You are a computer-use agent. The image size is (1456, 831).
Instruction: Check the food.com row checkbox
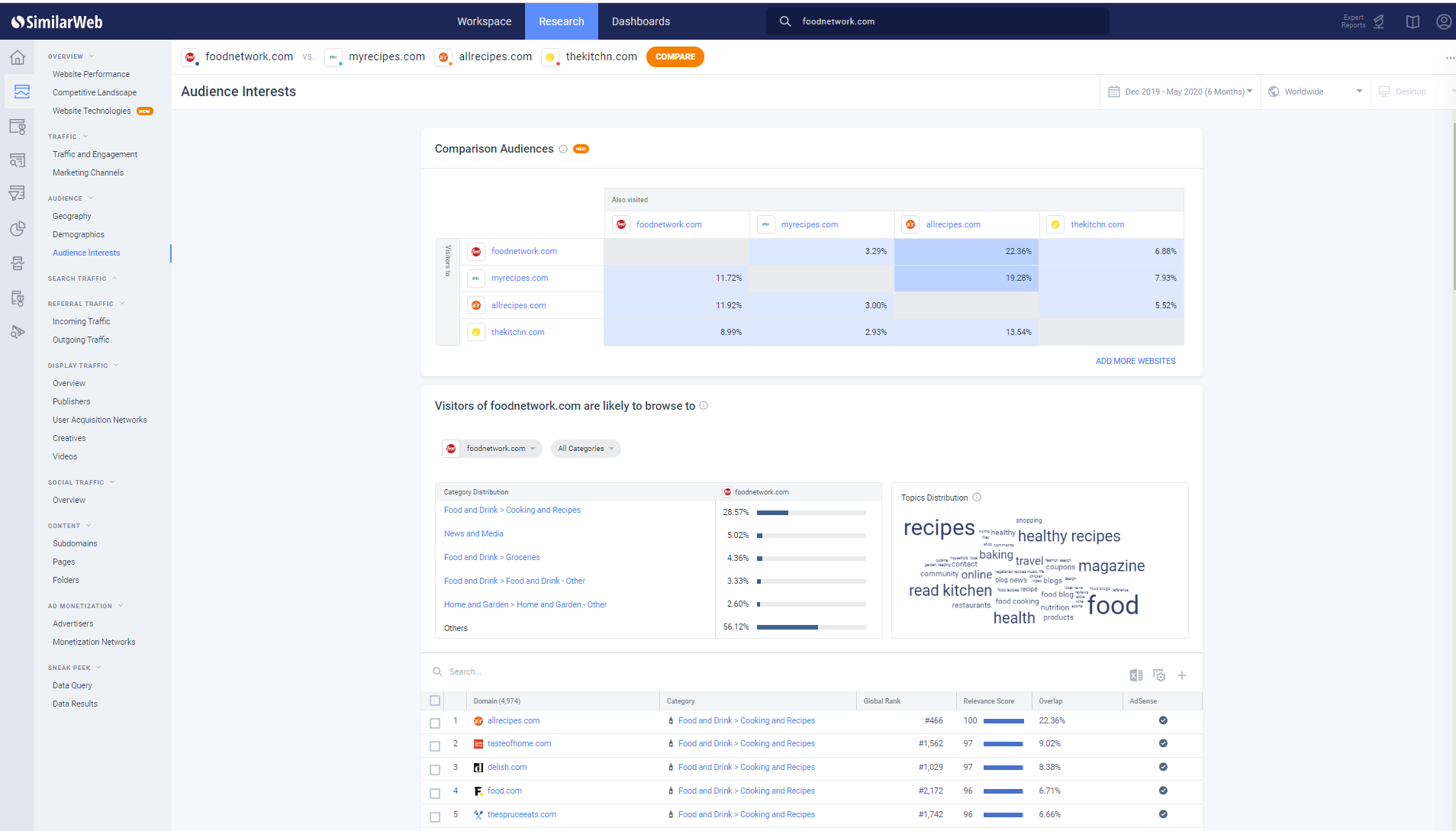pos(435,794)
